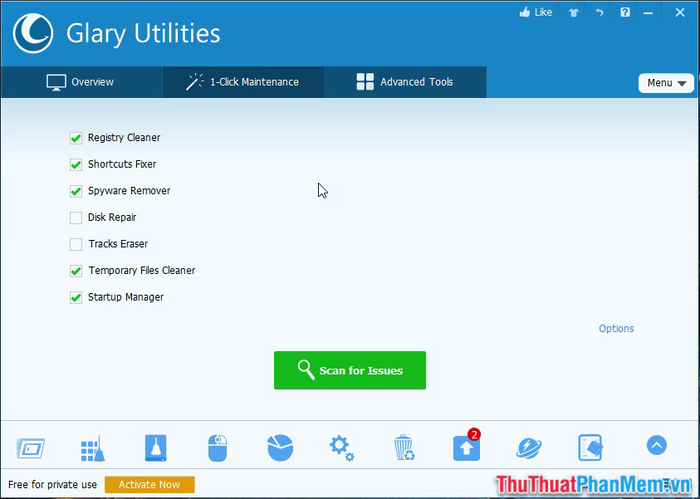Open the disk space analyzer pie chart icon
Image resolution: width=700 pixels, height=499 pixels.
(x=280, y=448)
